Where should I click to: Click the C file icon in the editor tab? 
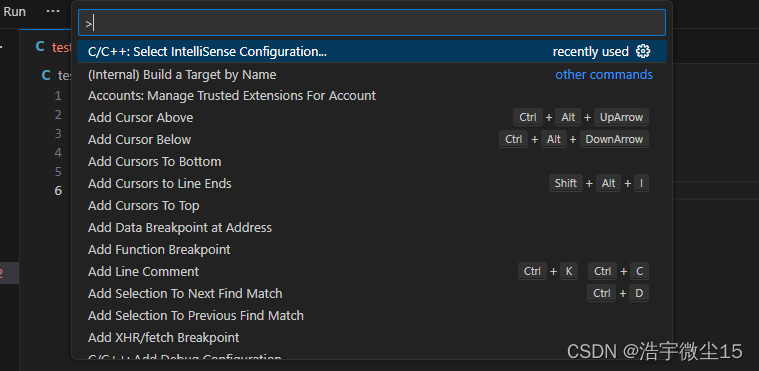[40, 47]
